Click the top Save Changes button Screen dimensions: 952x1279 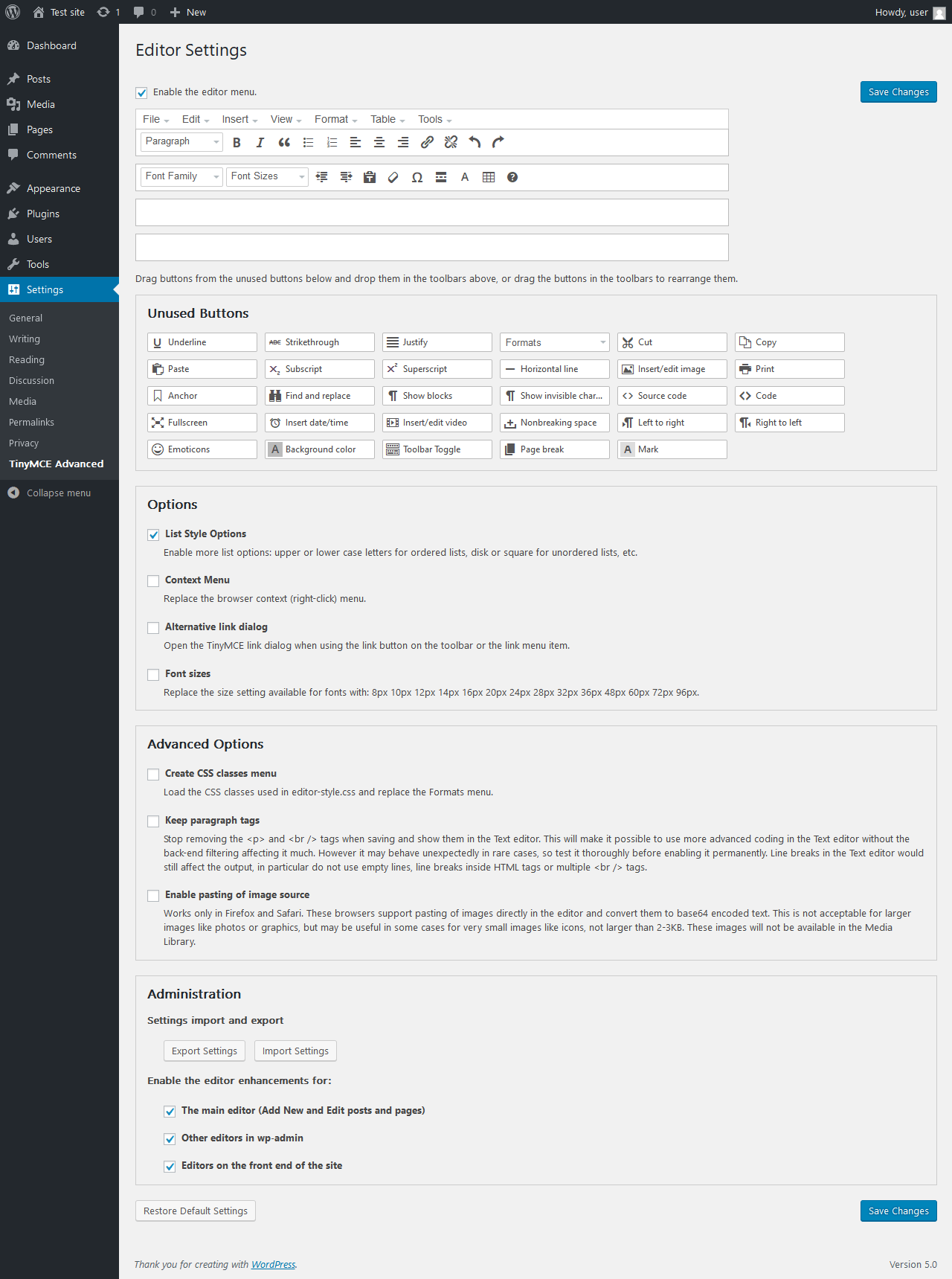coord(898,92)
